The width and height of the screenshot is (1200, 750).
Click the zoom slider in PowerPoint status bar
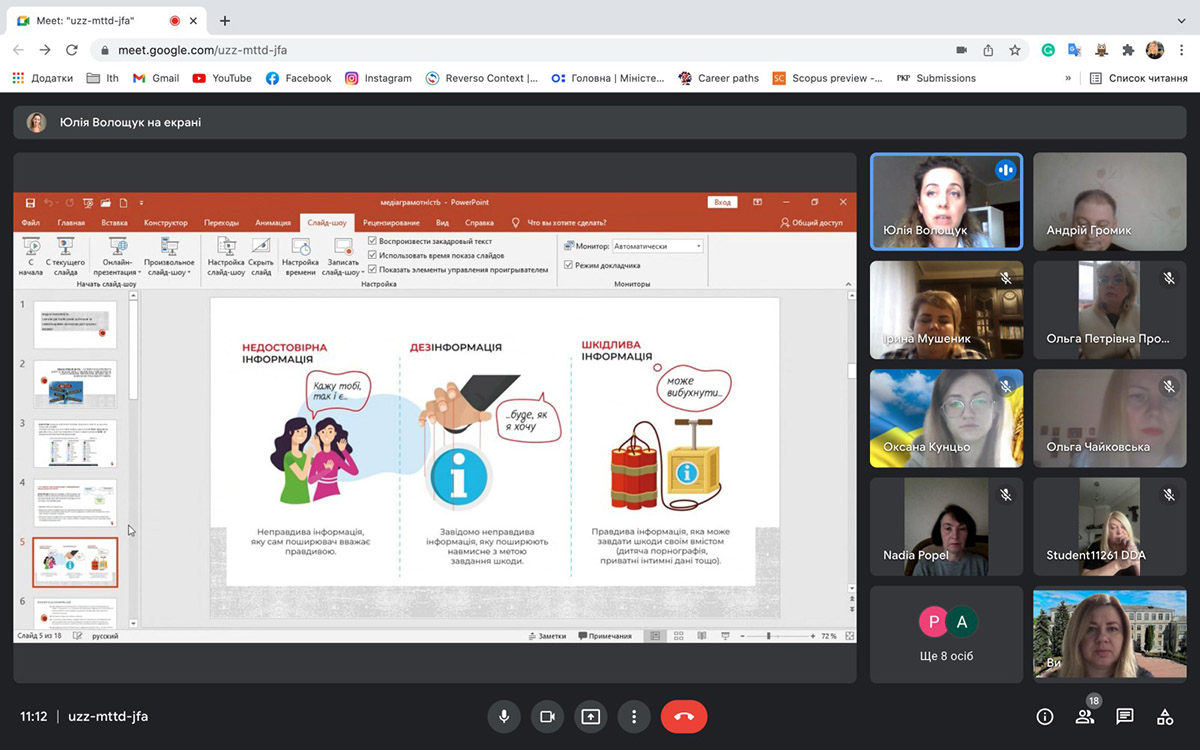[x=768, y=636]
